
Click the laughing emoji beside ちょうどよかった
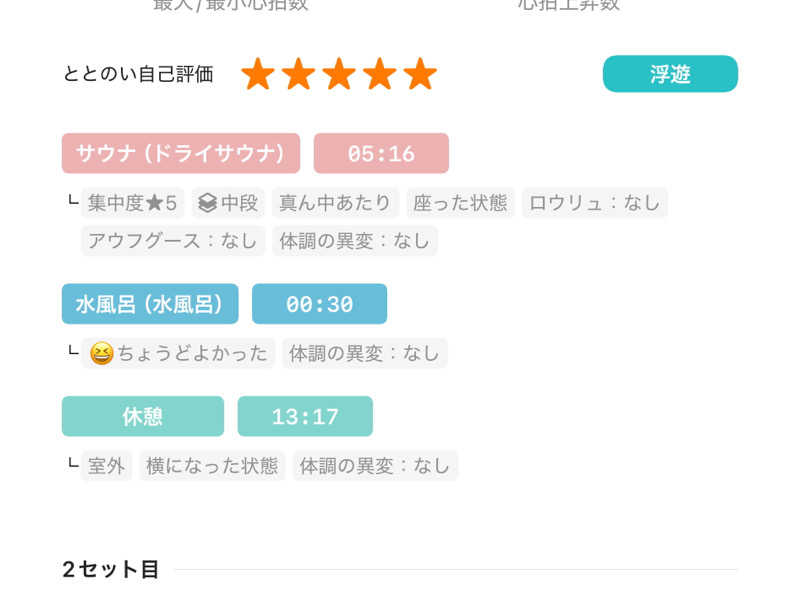(101, 353)
